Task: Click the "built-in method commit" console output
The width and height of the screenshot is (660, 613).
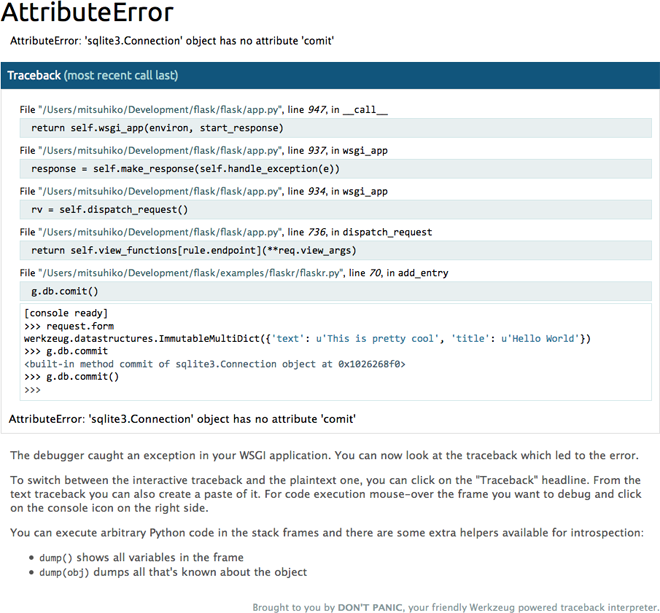Action: click(x=214, y=365)
